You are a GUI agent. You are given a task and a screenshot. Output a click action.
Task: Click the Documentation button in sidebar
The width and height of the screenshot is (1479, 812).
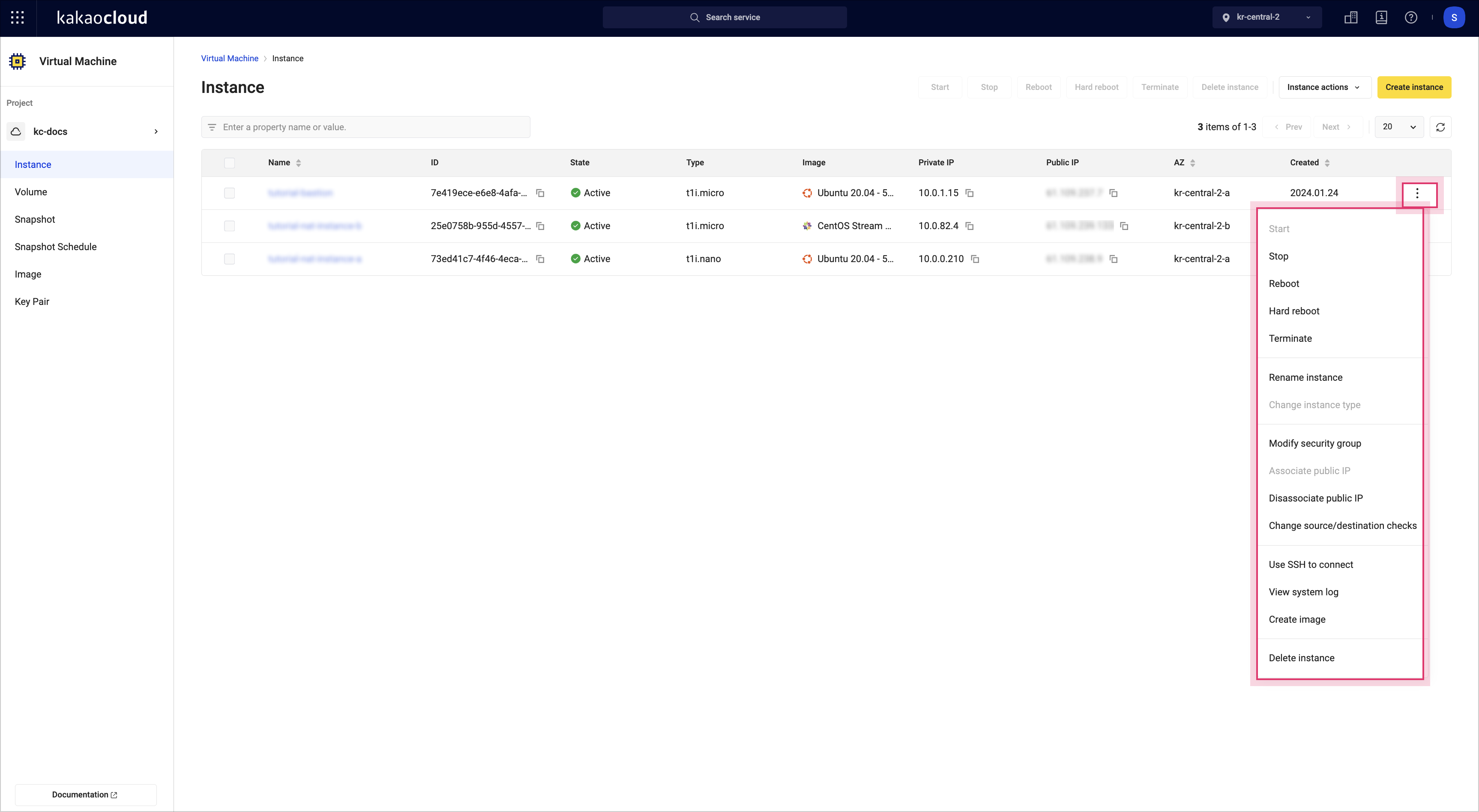coord(85,795)
